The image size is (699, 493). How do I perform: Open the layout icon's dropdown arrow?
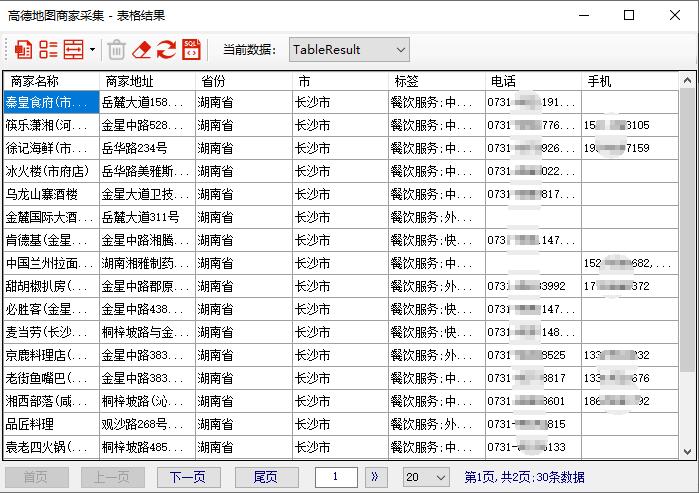tap(92, 49)
